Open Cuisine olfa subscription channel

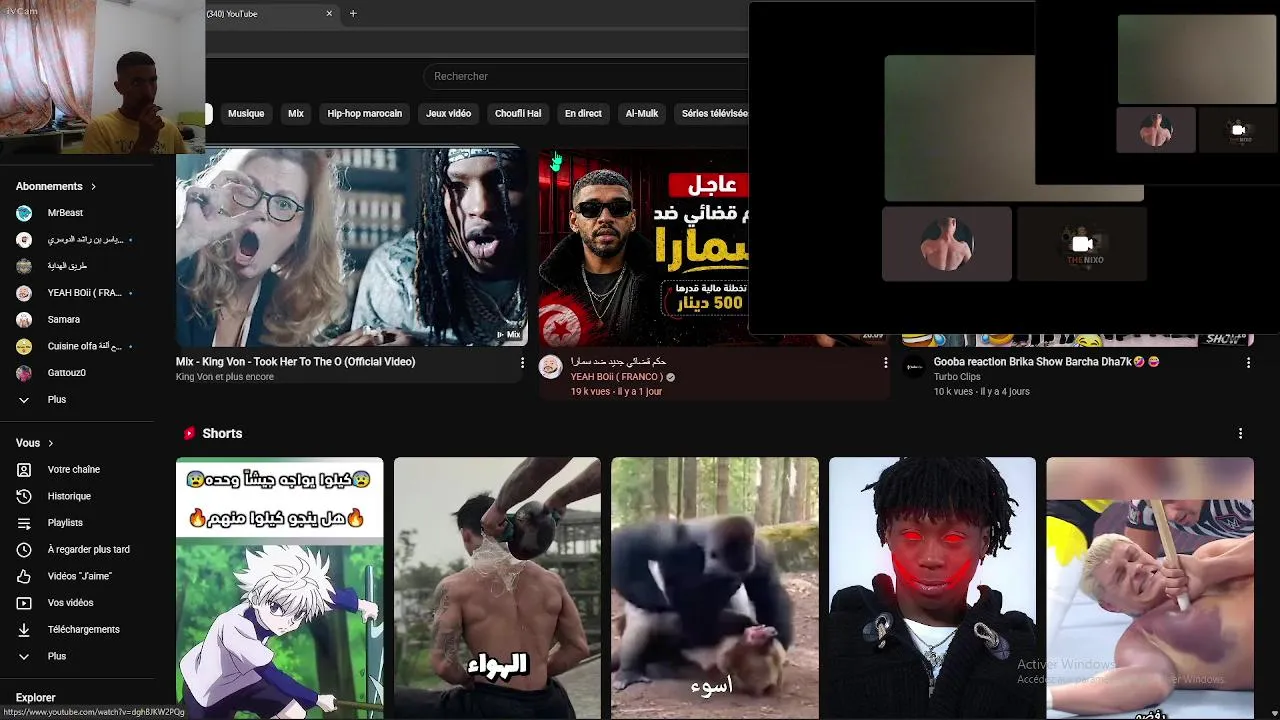(x=85, y=346)
